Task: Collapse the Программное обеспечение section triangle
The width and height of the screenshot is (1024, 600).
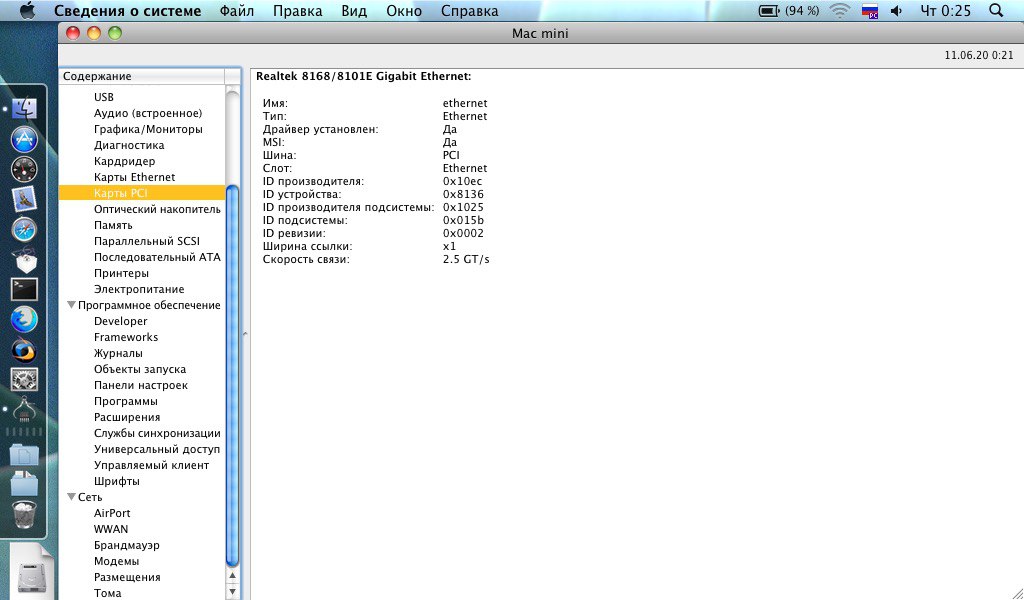Action: 71,305
